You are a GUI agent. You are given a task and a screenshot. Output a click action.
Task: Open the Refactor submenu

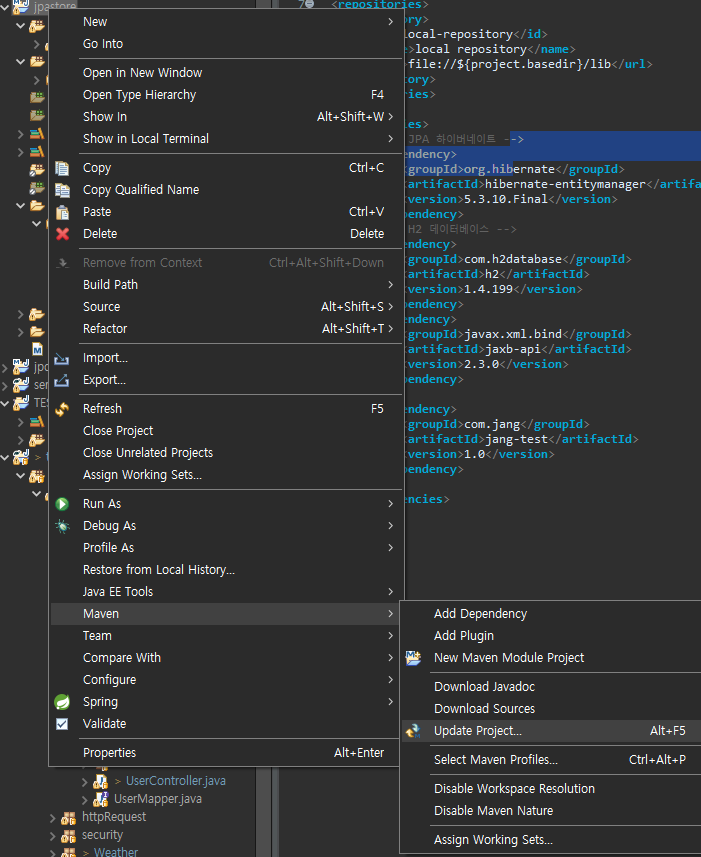click(226, 328)
